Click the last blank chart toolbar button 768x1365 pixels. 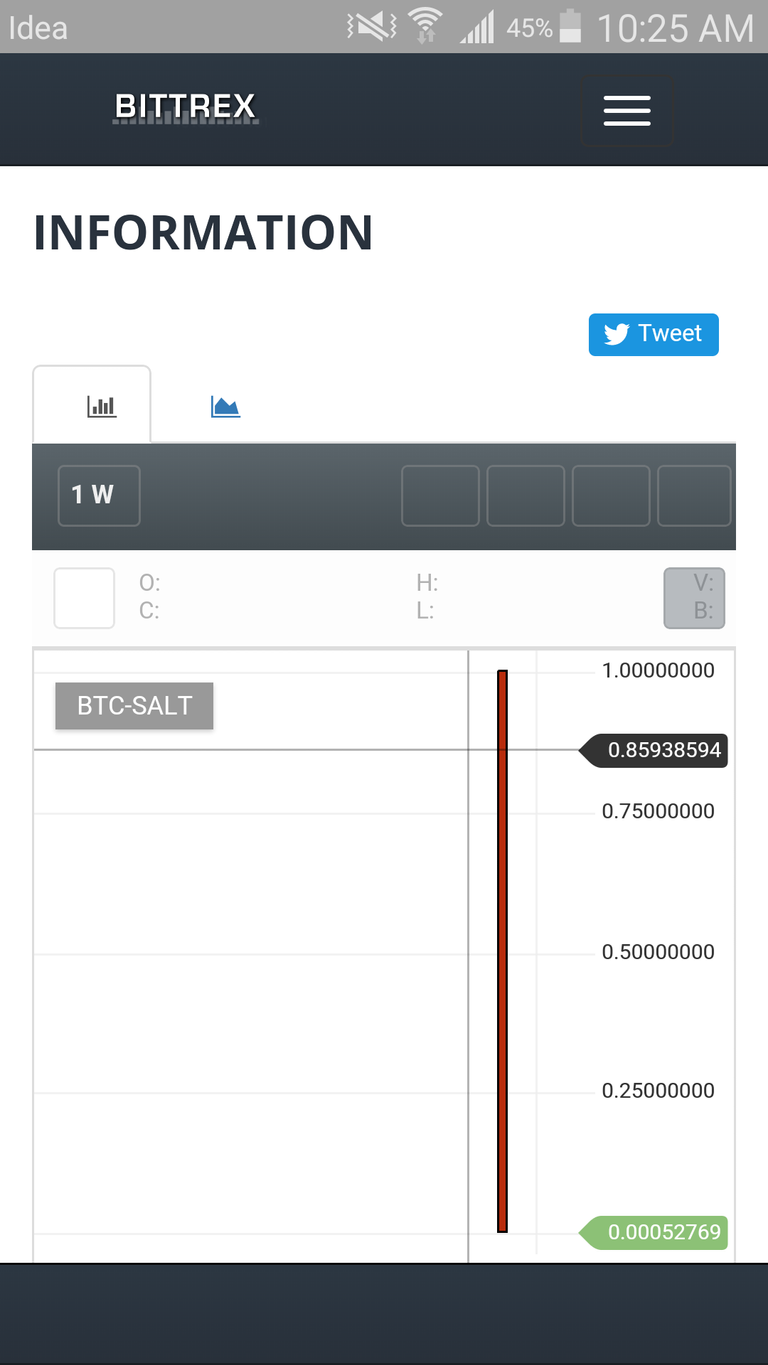pyautogui.click(x=694, y=495)
